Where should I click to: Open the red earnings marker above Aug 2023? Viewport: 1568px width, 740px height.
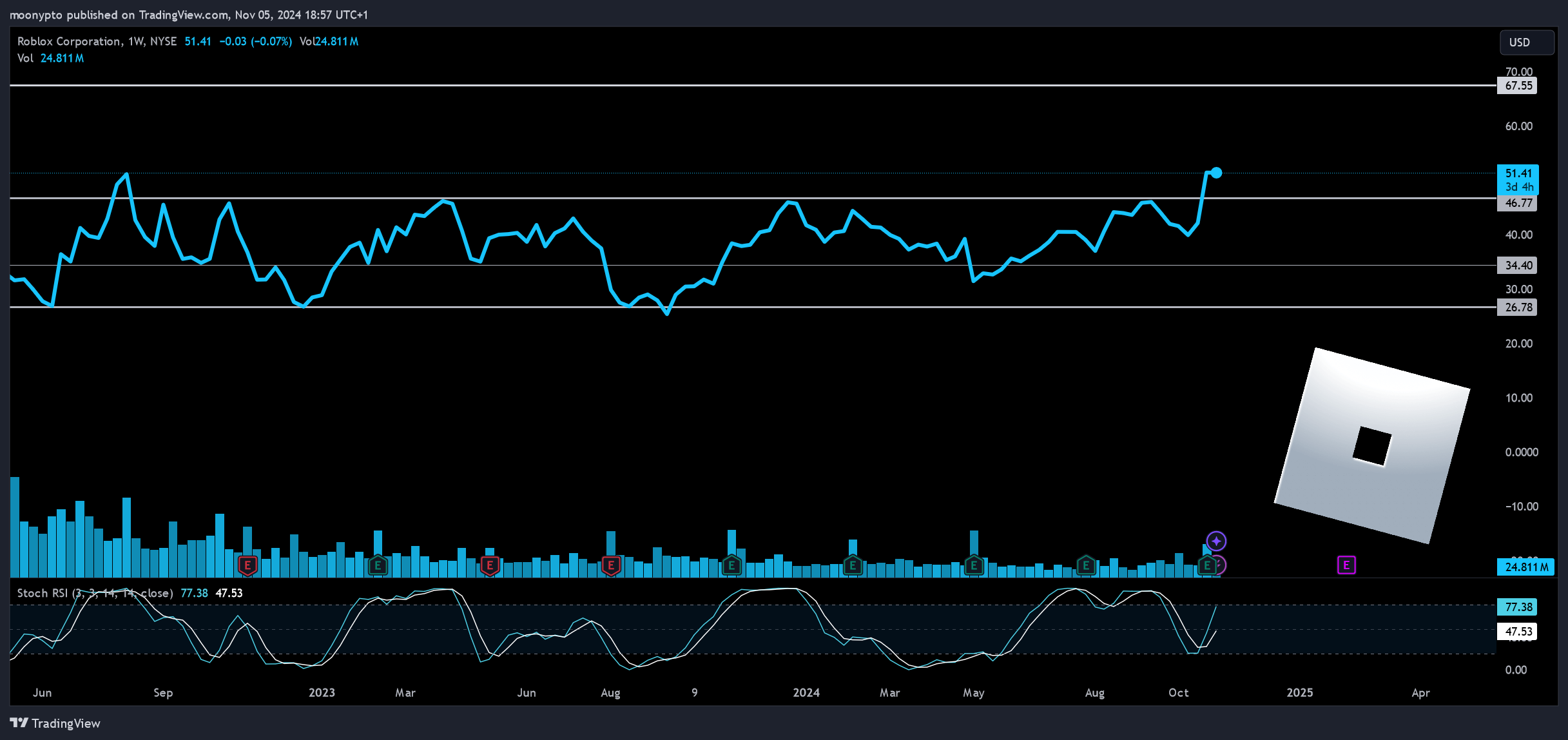tap(611, 565)
